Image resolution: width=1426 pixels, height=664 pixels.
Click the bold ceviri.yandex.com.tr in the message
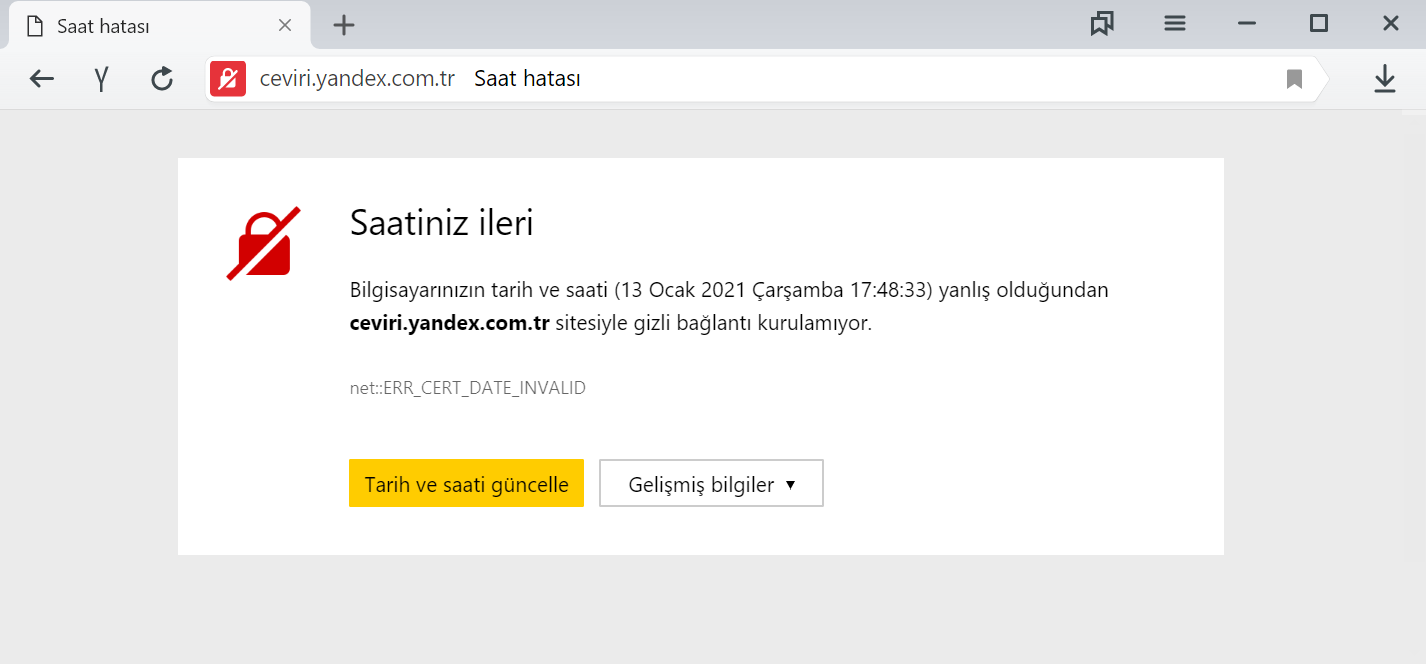(449, 324)
